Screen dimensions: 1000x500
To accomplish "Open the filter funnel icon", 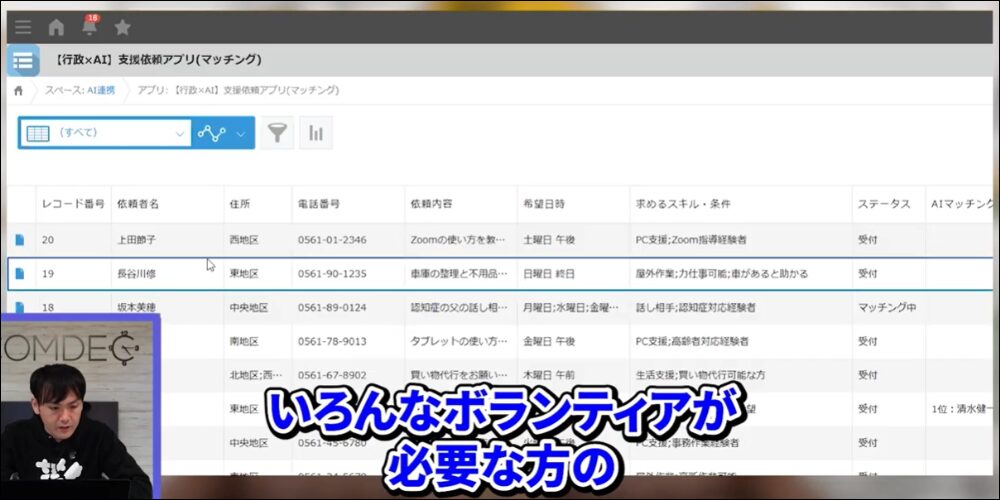I will 278,133.
